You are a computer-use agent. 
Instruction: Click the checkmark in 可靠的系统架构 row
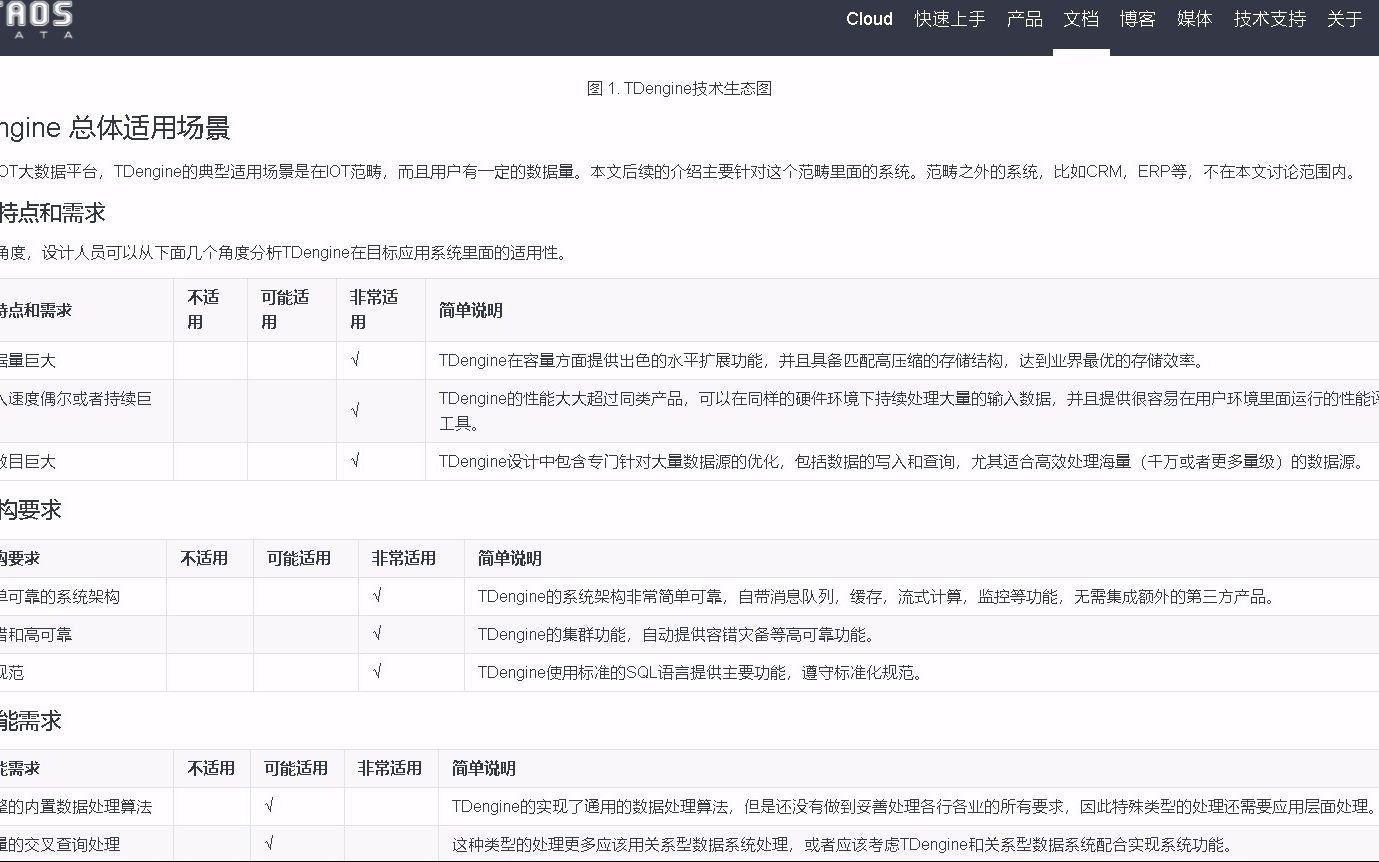(x=377, y=596)
